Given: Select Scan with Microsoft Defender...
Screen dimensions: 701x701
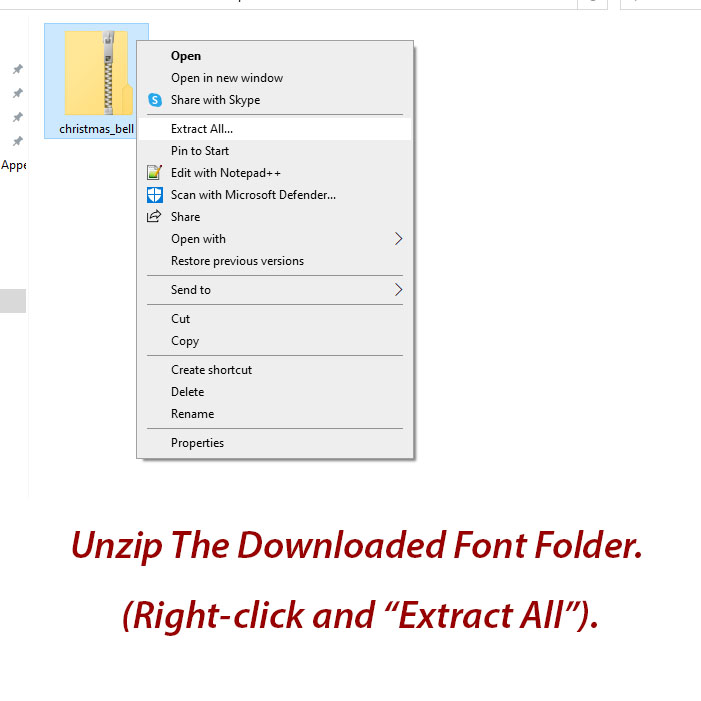Looking at the screenshot, I should (x=275, y=195).
